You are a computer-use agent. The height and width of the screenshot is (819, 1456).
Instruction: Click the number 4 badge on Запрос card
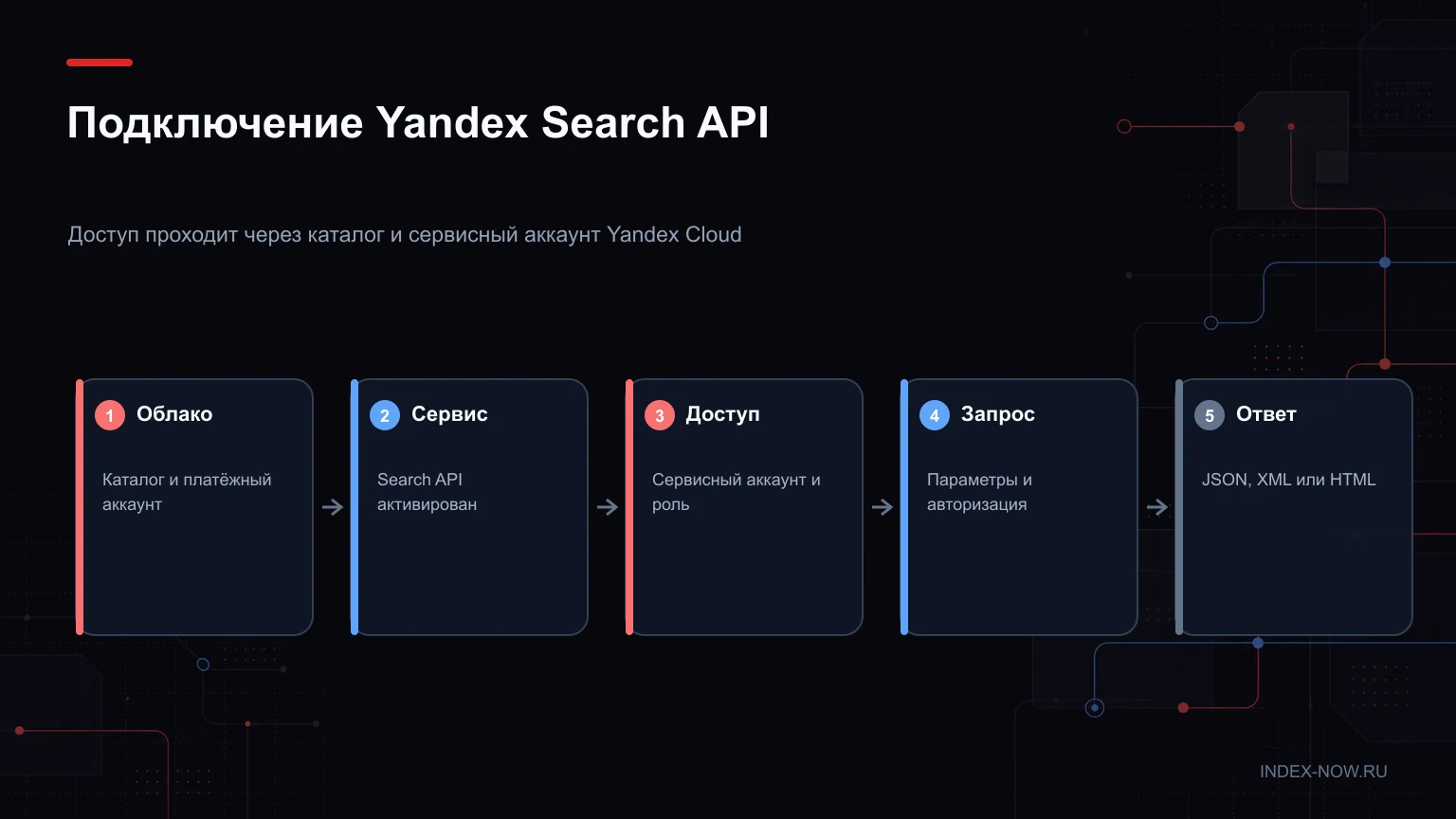click(x=935, y=415)
